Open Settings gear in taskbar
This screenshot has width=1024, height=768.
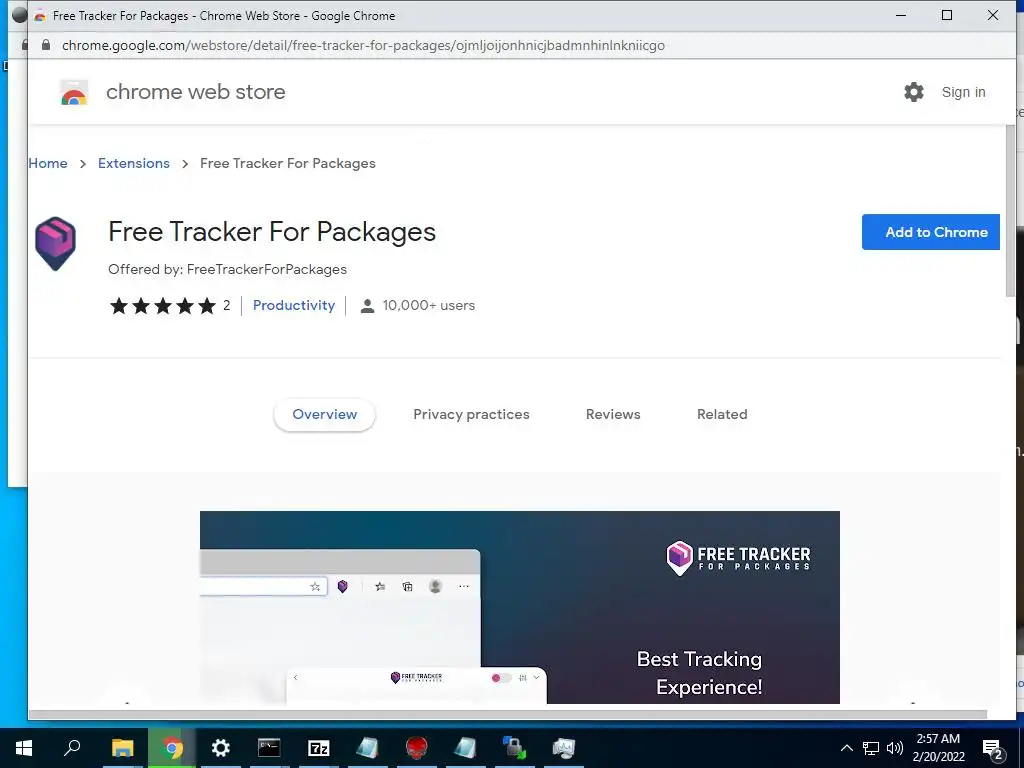(221, 748)
